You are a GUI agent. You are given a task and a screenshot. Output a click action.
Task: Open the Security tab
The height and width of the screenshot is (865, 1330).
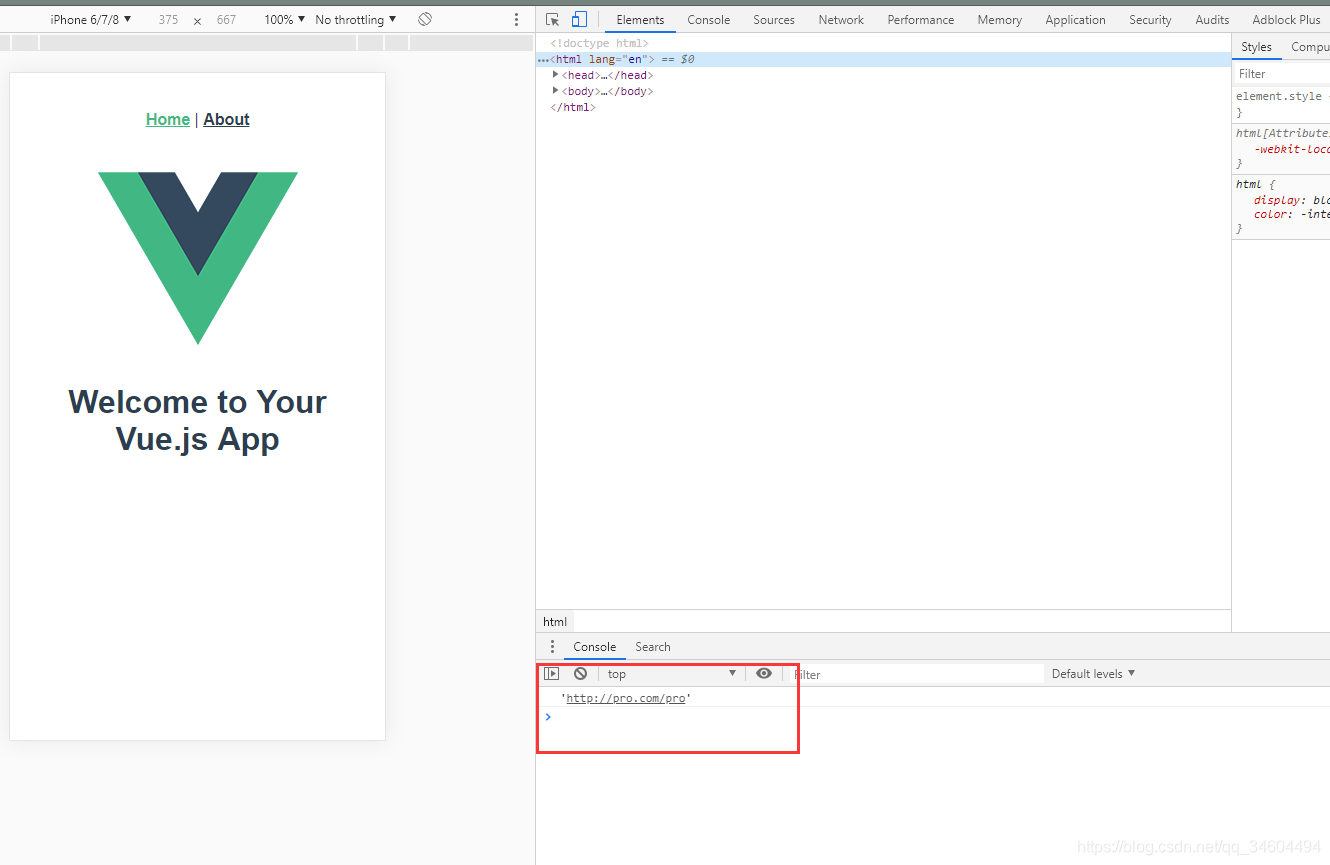tap(1150, 19)
